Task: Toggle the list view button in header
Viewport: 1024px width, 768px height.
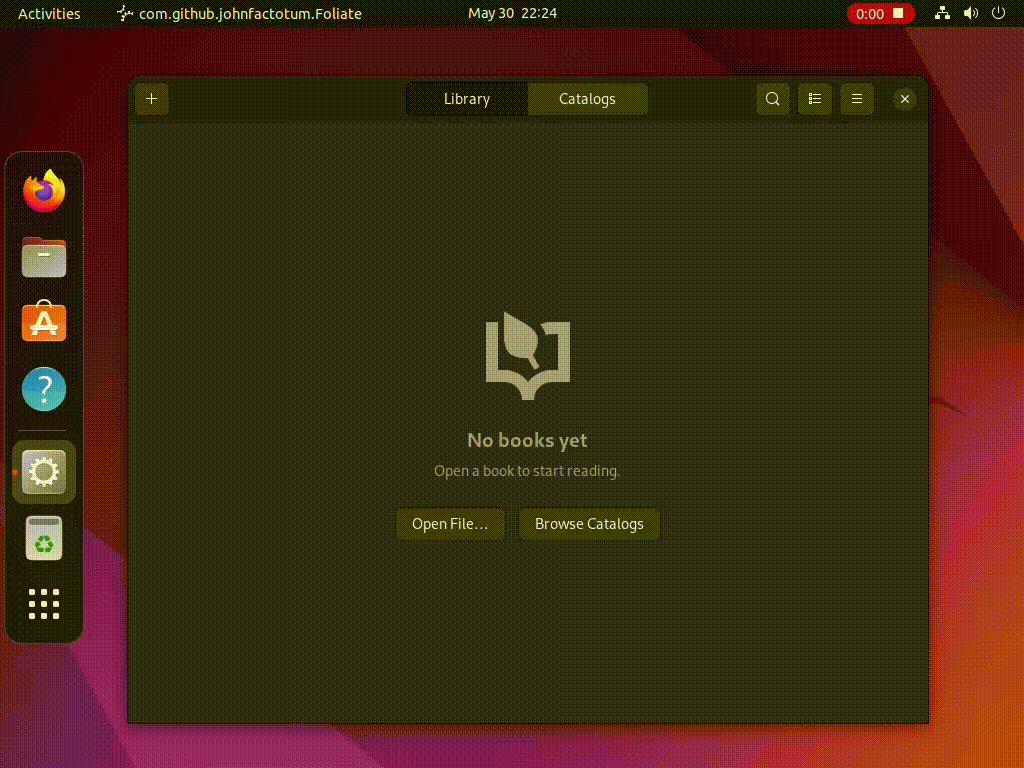Action: pos(815,99)
